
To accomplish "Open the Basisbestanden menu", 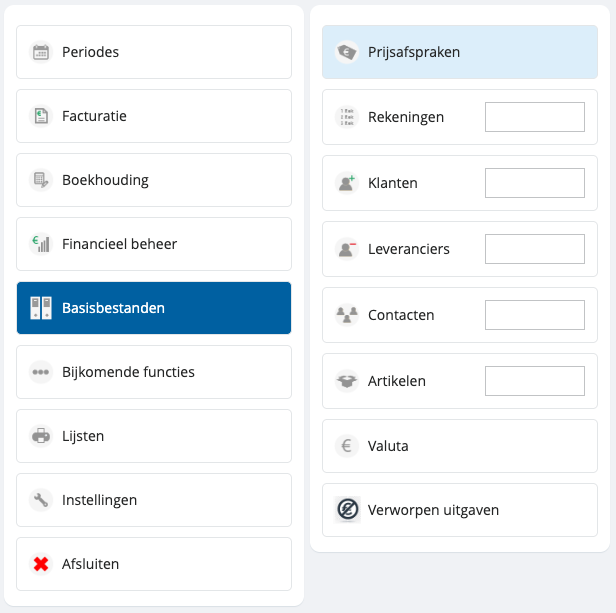I will [x=154, y=308].
